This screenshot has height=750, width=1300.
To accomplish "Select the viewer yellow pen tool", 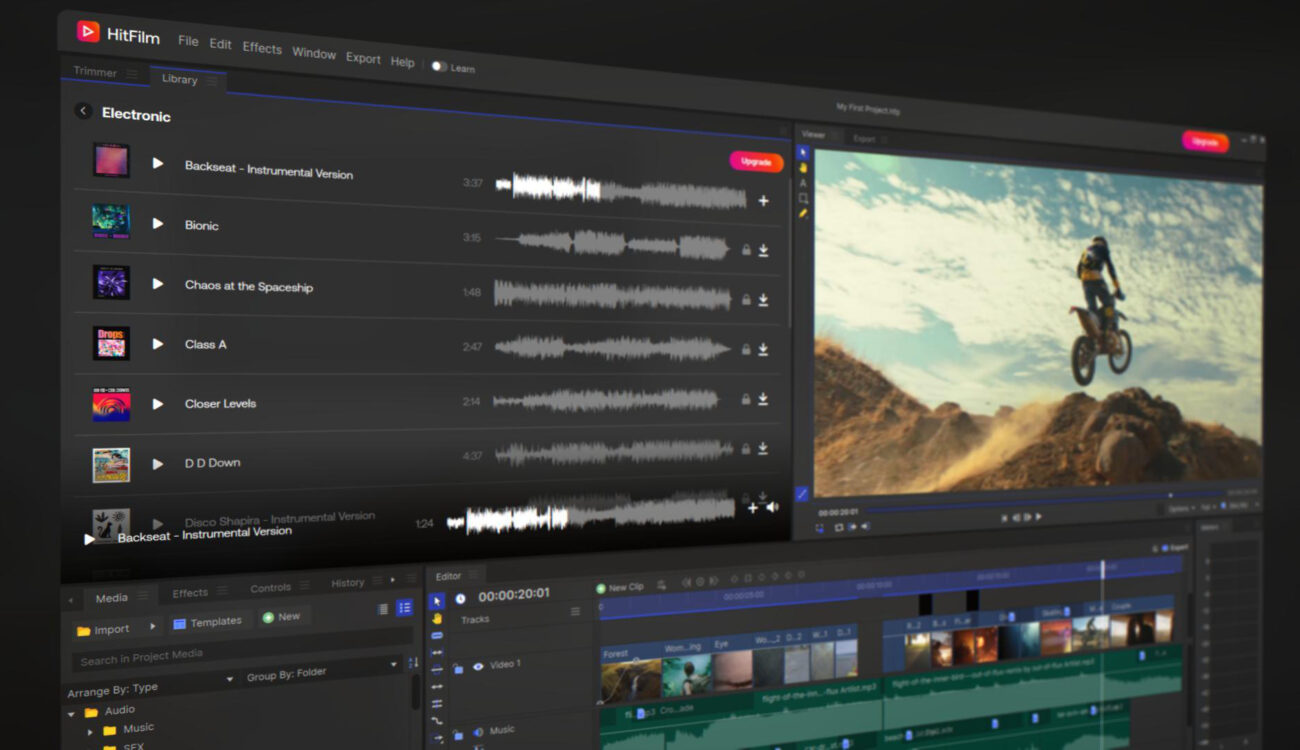I will [x=802, y=213].
